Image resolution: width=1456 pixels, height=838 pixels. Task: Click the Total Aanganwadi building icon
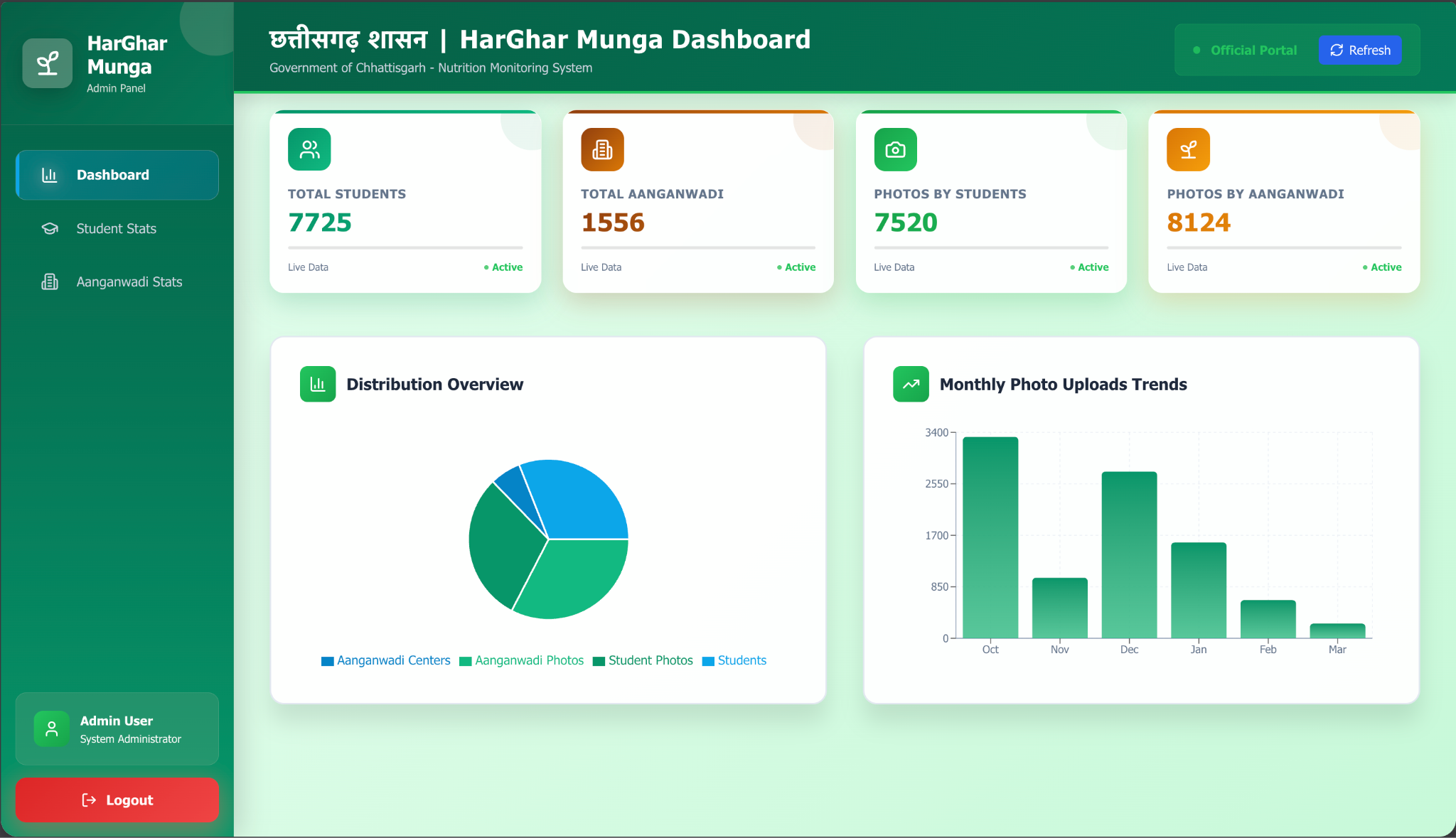click(x=602, y=149)
